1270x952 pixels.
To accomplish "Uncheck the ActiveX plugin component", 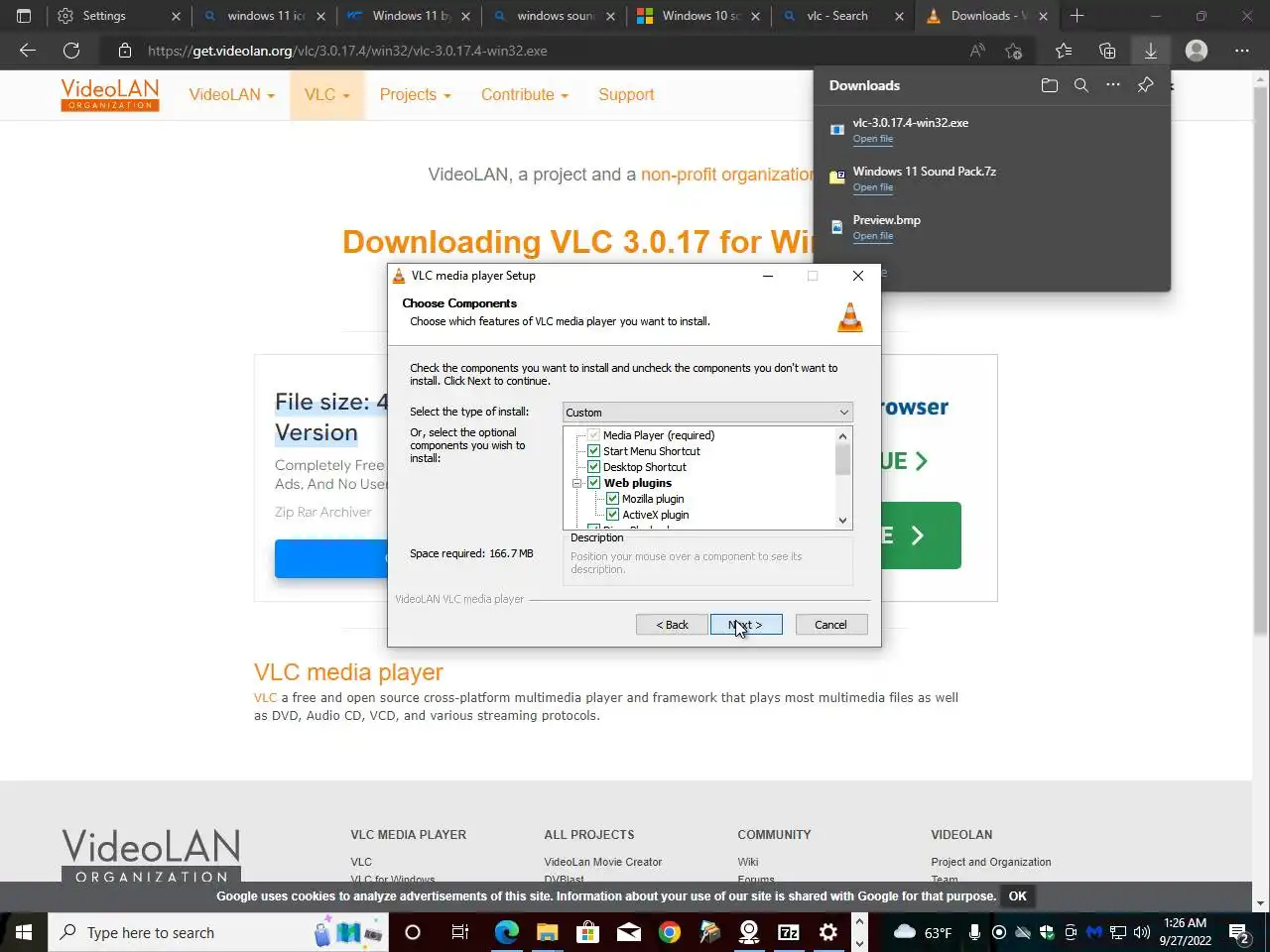I will (613, 515).
